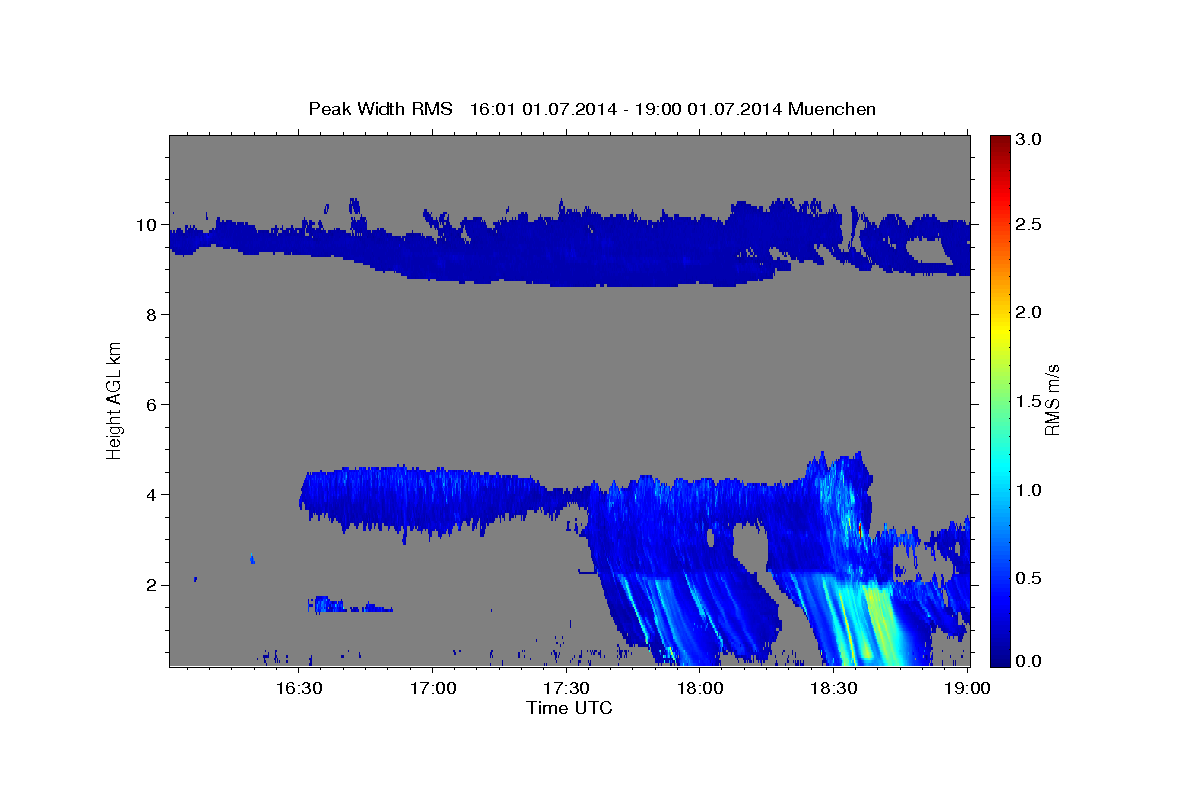Select the '17:30' time axis label
Viewport: 1200px width, 800px height.
click(566, 688)
